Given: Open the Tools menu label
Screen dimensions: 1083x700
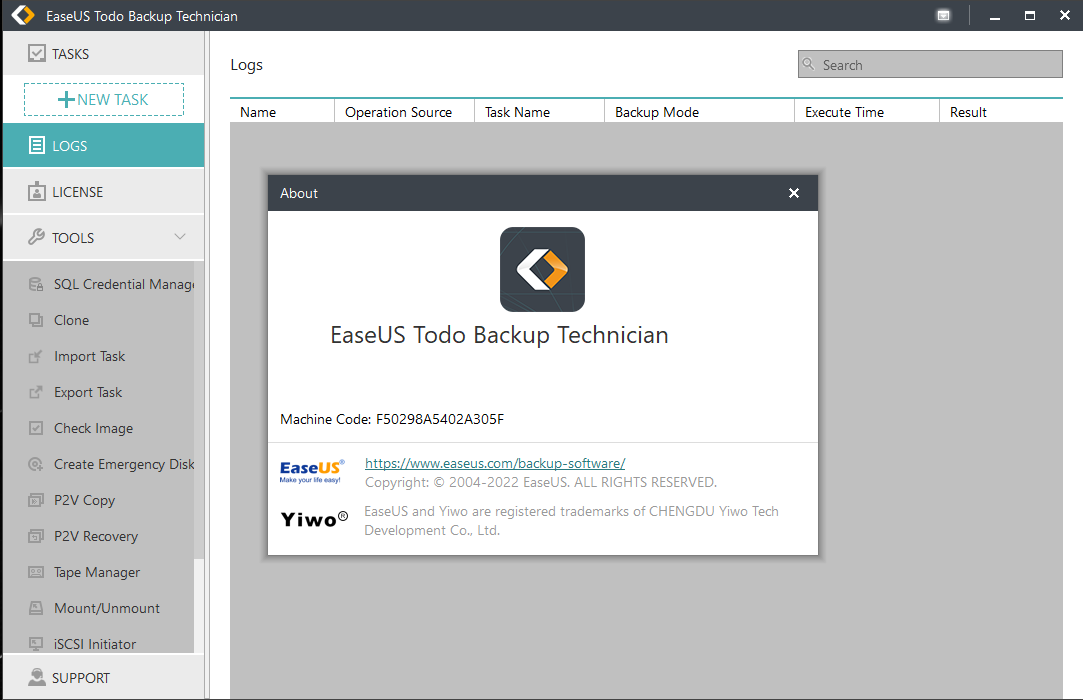Looking at the screenshot, I should (73, 238).
